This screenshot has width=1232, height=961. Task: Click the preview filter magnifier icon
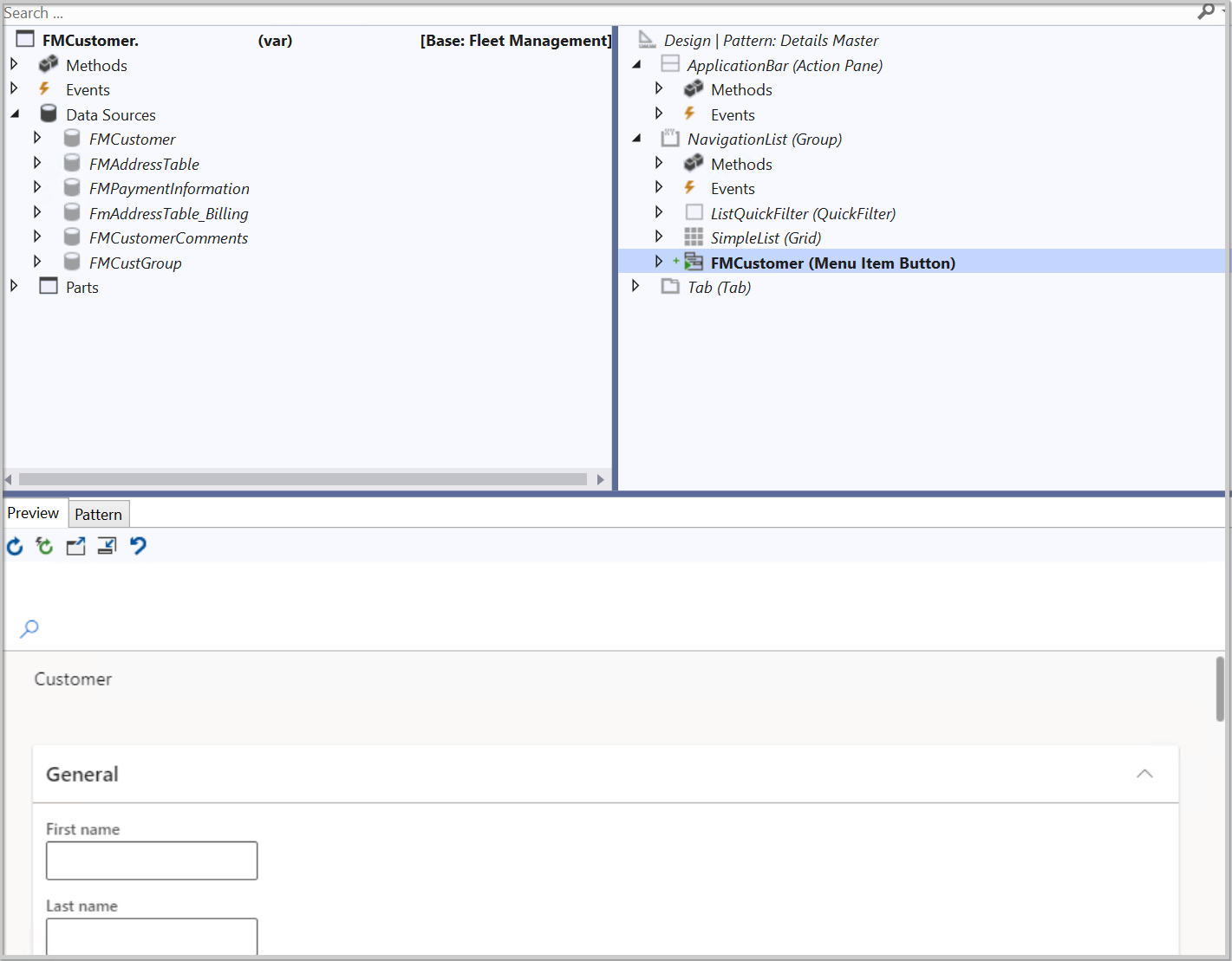point(29,628)
